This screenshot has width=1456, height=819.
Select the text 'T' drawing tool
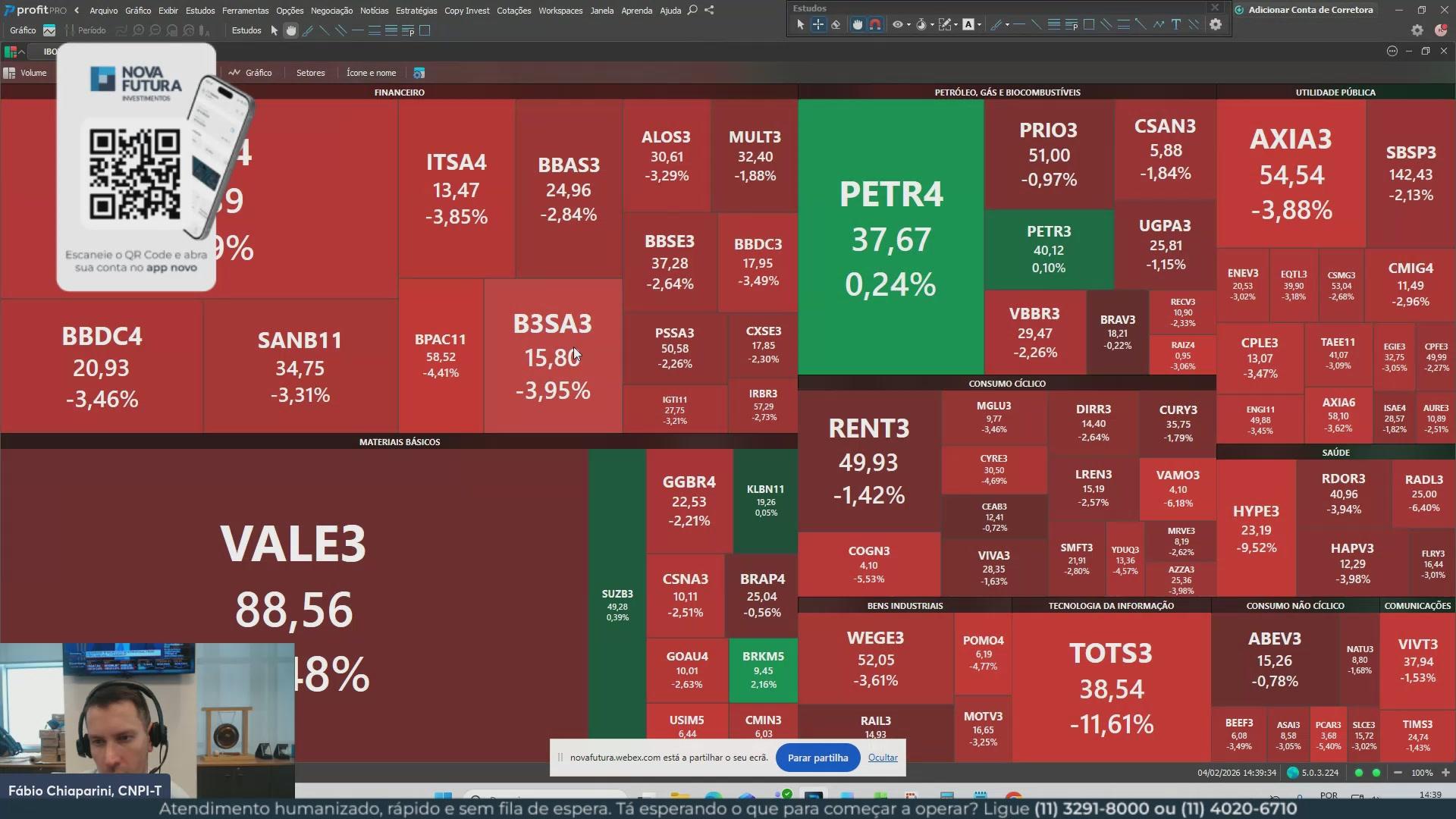1176,24
